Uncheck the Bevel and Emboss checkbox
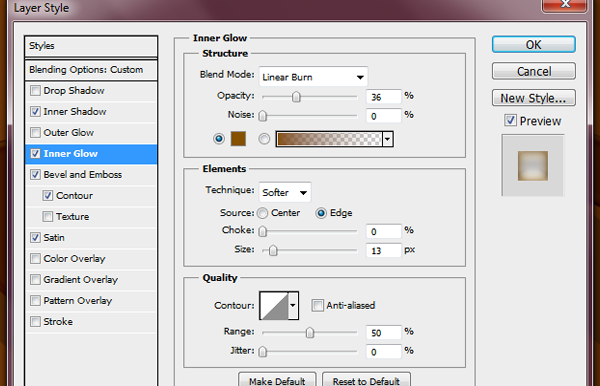 pos(35,175)
